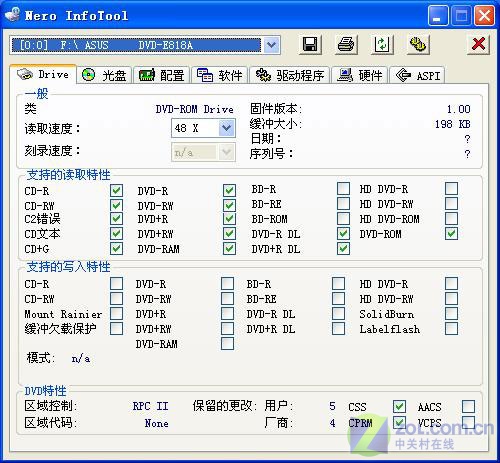This screenshot has width=500, height=463.
Task: Click the 198 KB buffer size value
Action: click(452, 124)
